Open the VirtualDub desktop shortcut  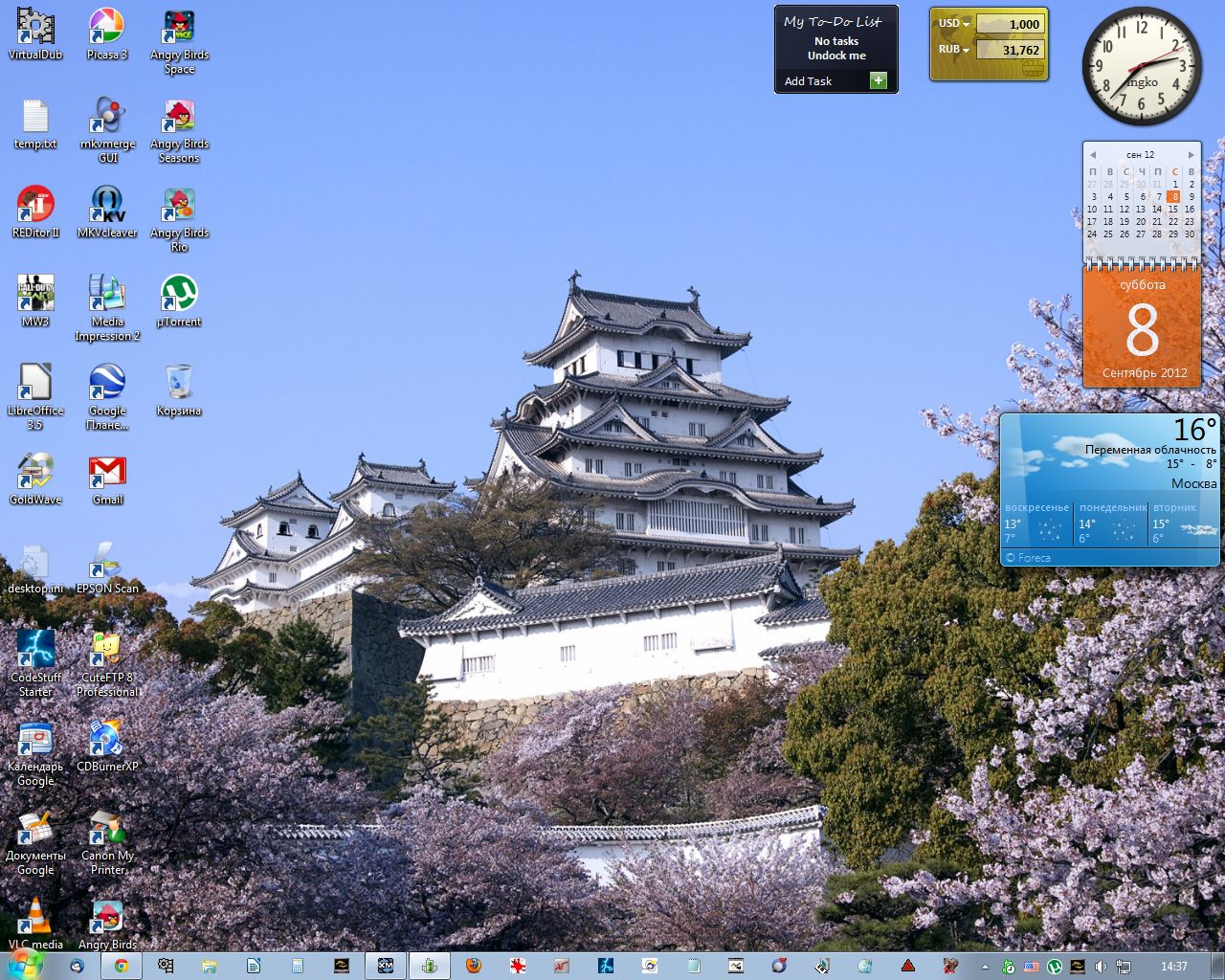(x=35, y=28)
